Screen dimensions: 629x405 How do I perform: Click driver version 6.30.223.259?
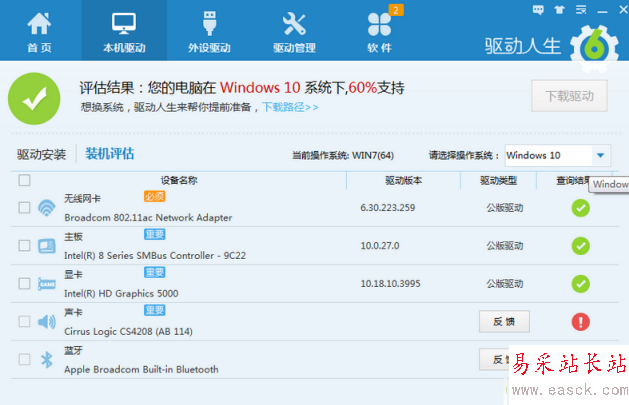(388, 208)
